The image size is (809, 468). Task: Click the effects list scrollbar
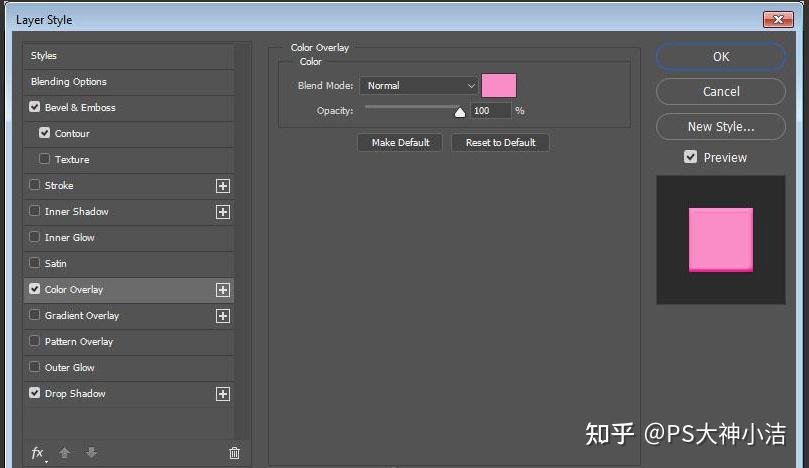(242, 240)
